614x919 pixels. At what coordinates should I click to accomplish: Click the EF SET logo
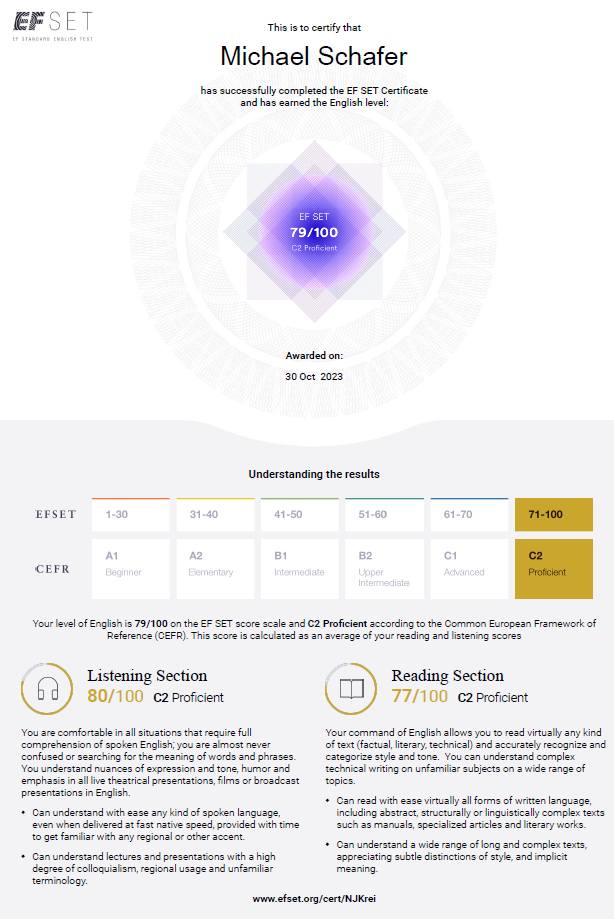pyautogui.click(x=53, y=26)
